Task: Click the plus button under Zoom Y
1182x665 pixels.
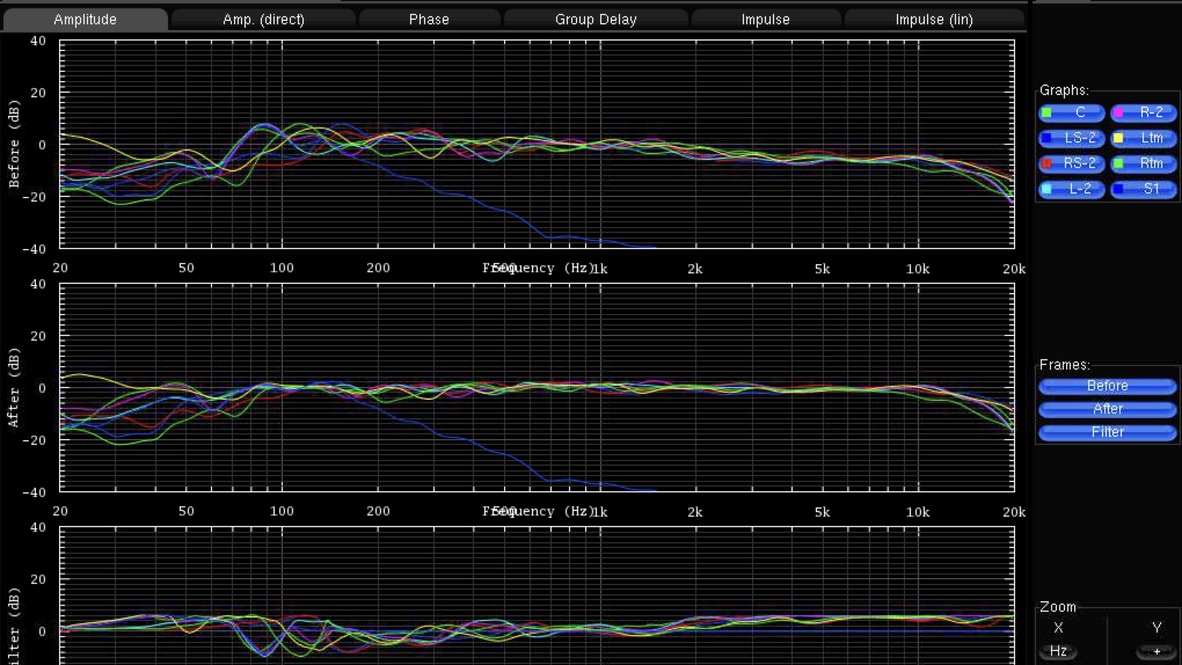Action: pyautogui.click(x=1157, y=651)
